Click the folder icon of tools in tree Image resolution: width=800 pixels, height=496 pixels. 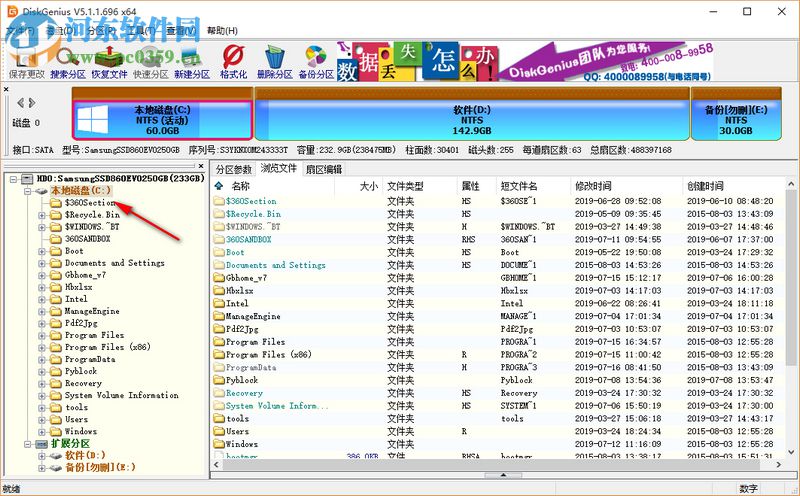click(56, 407)
